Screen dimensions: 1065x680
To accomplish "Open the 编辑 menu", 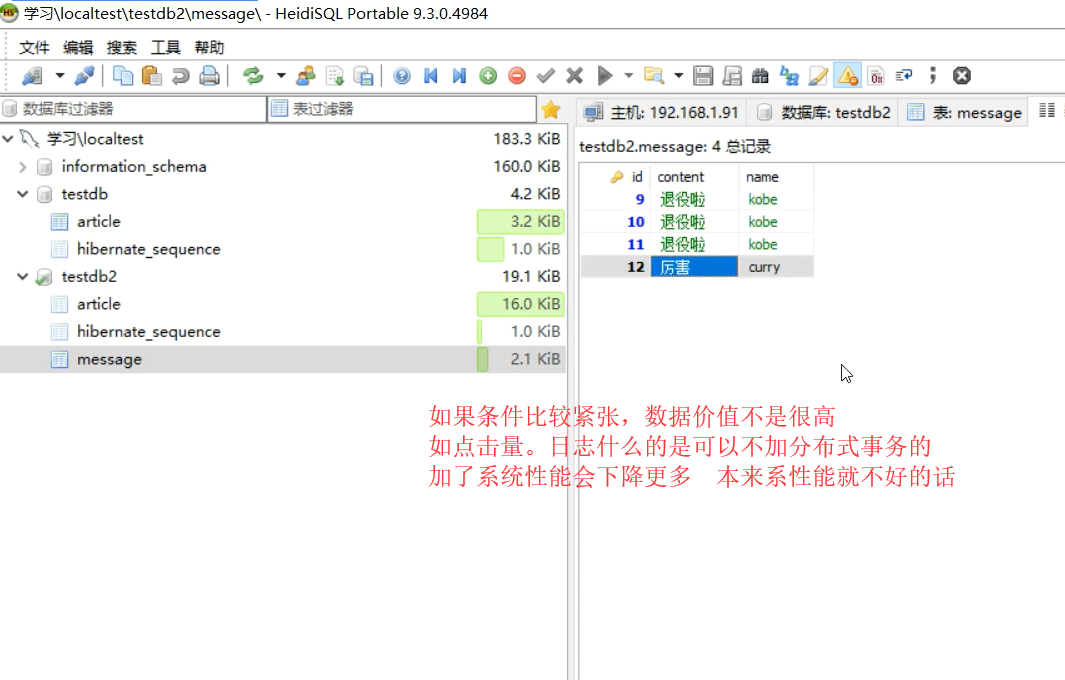I will [78, 48].
